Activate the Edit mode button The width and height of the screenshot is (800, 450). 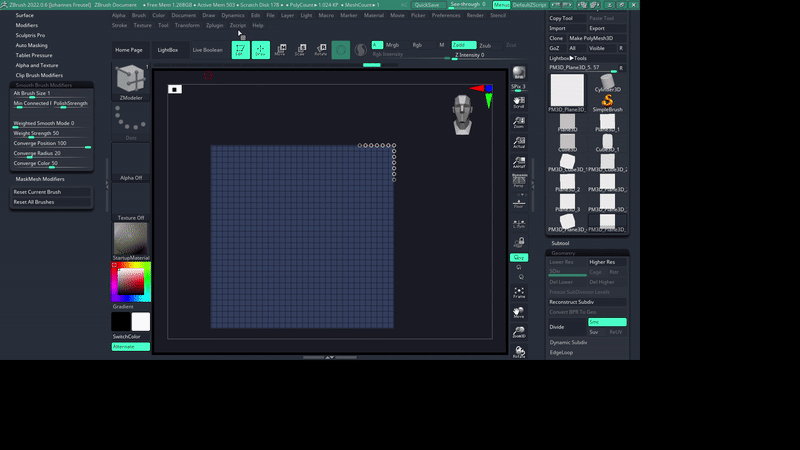240,50
